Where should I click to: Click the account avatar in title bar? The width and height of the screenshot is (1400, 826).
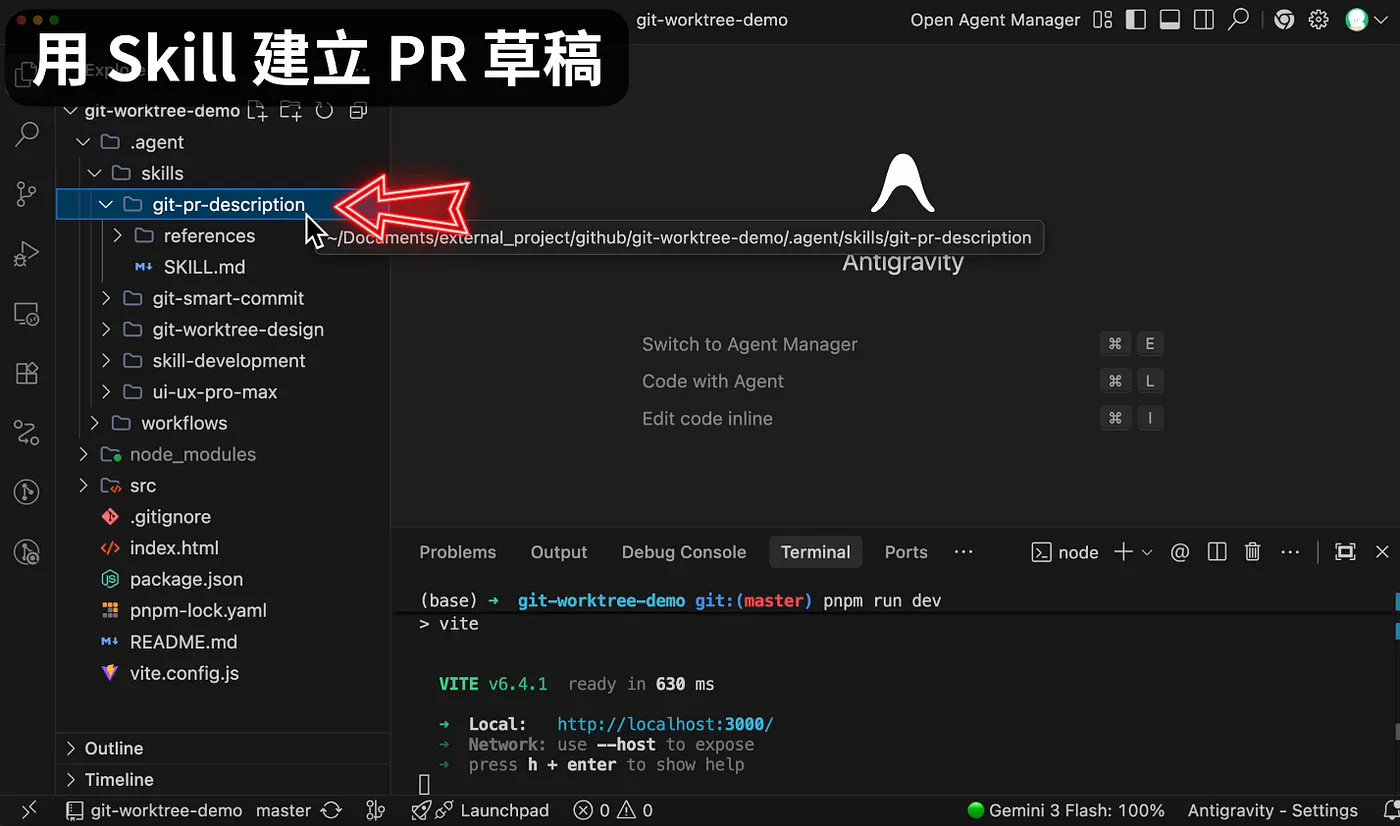[x=1357, y=20]
